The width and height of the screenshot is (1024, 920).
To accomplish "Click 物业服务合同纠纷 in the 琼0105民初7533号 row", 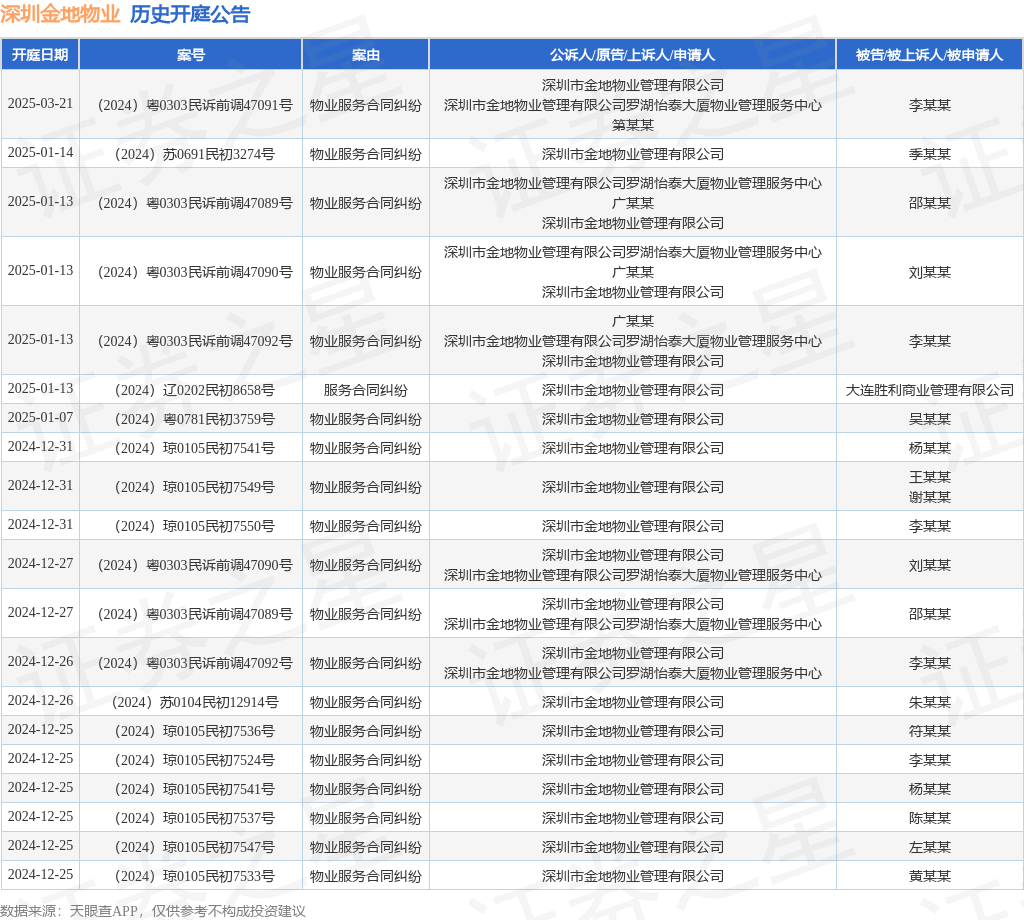I will 366,876.
